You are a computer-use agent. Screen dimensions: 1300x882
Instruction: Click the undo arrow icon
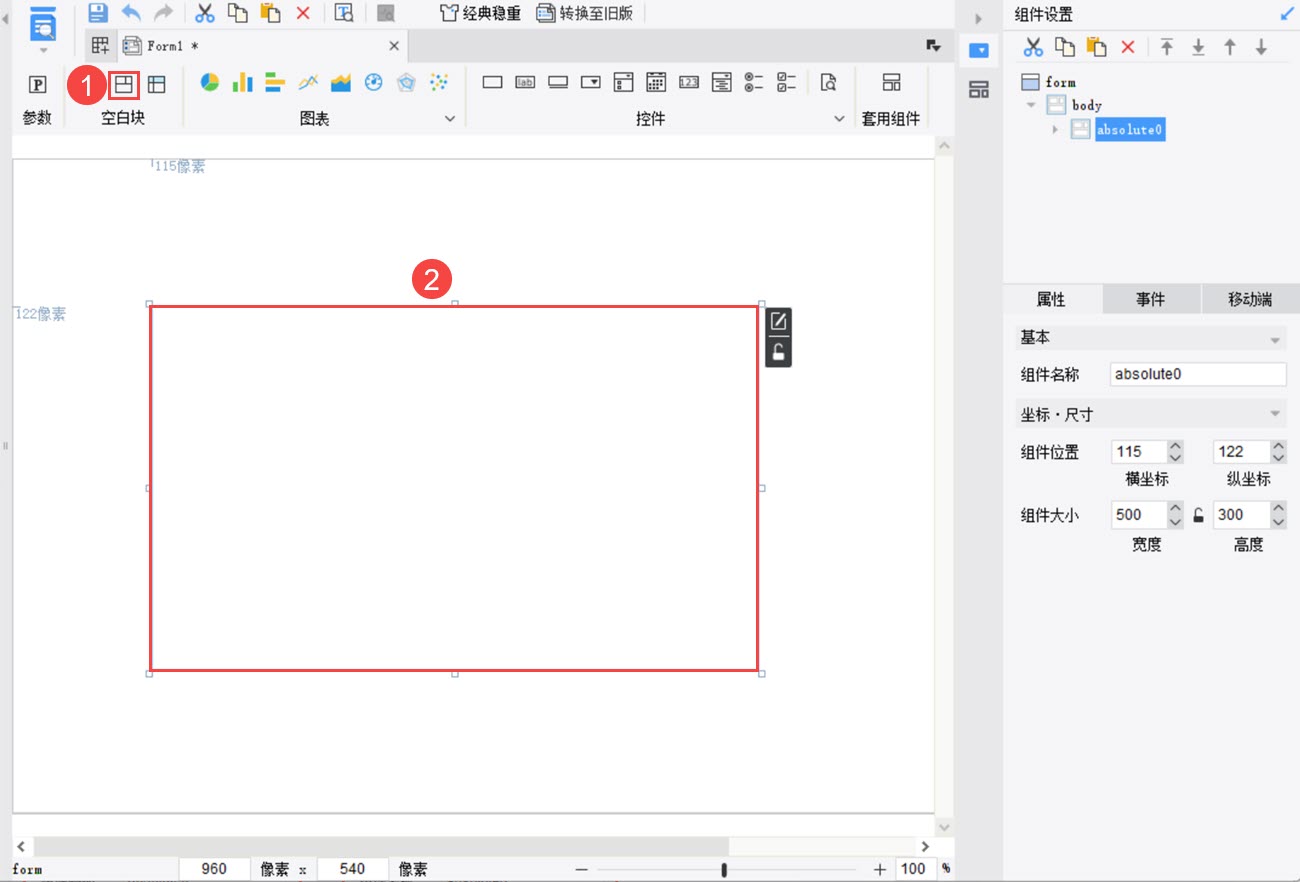tap(131, 13)
